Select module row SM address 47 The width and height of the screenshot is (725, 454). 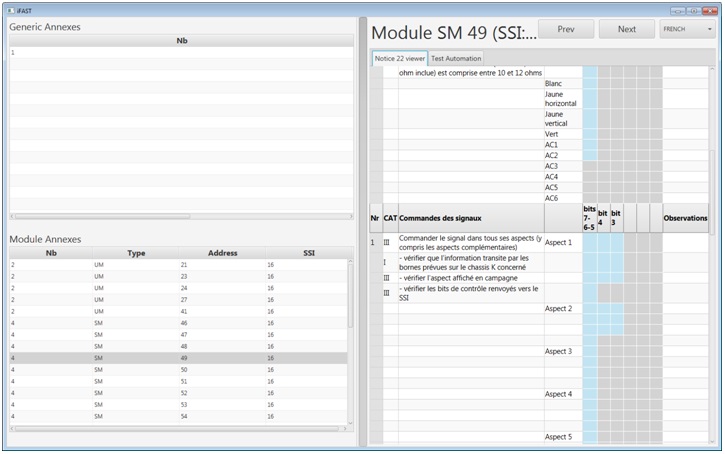click(x=178, y=334)
